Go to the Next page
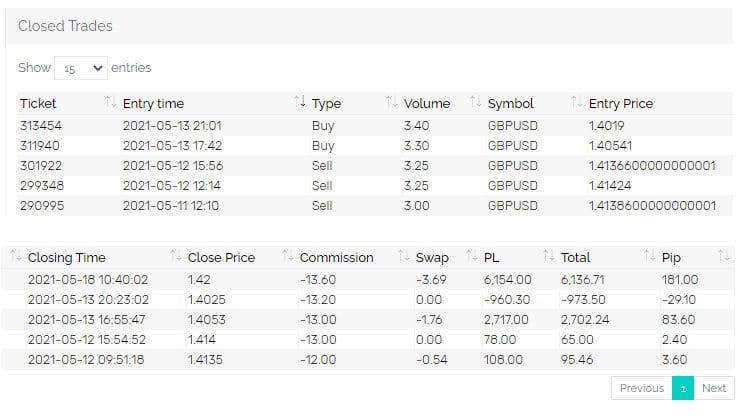This screenshot has height=420, width=741. (713, 388)
